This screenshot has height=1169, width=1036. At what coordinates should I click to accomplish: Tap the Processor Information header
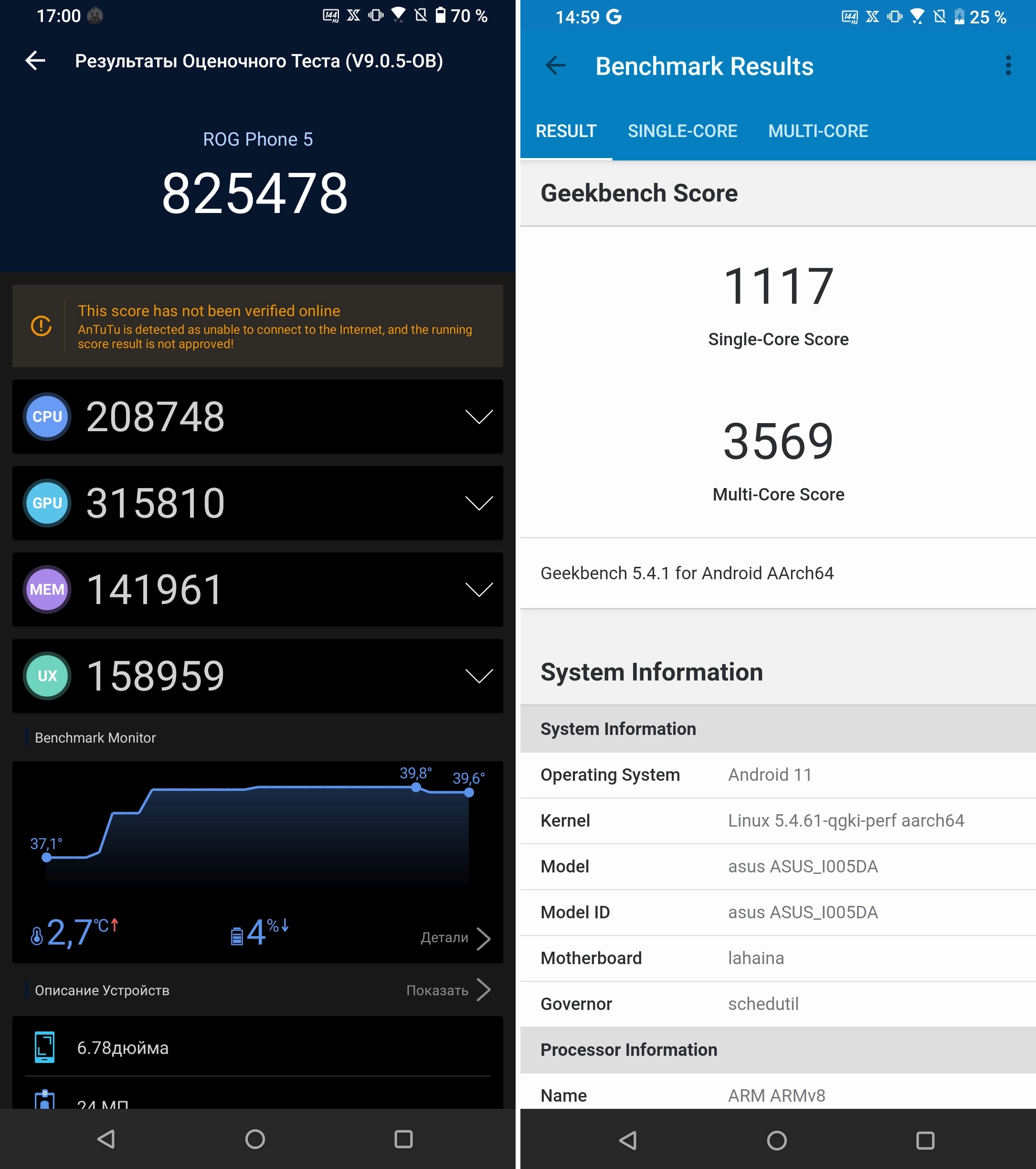(x=778, y=1050)
